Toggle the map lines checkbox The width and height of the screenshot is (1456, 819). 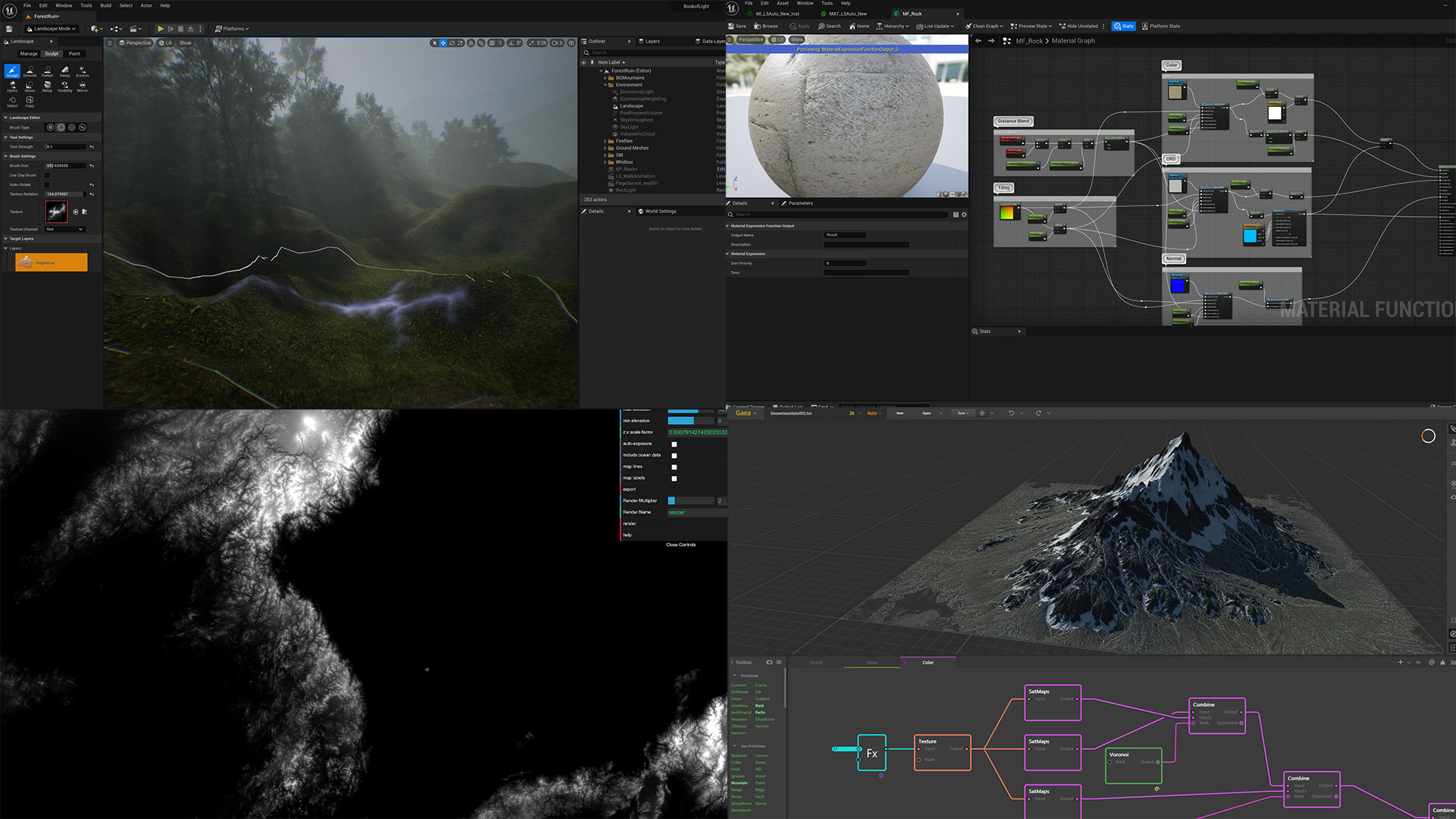coord(674,467)
